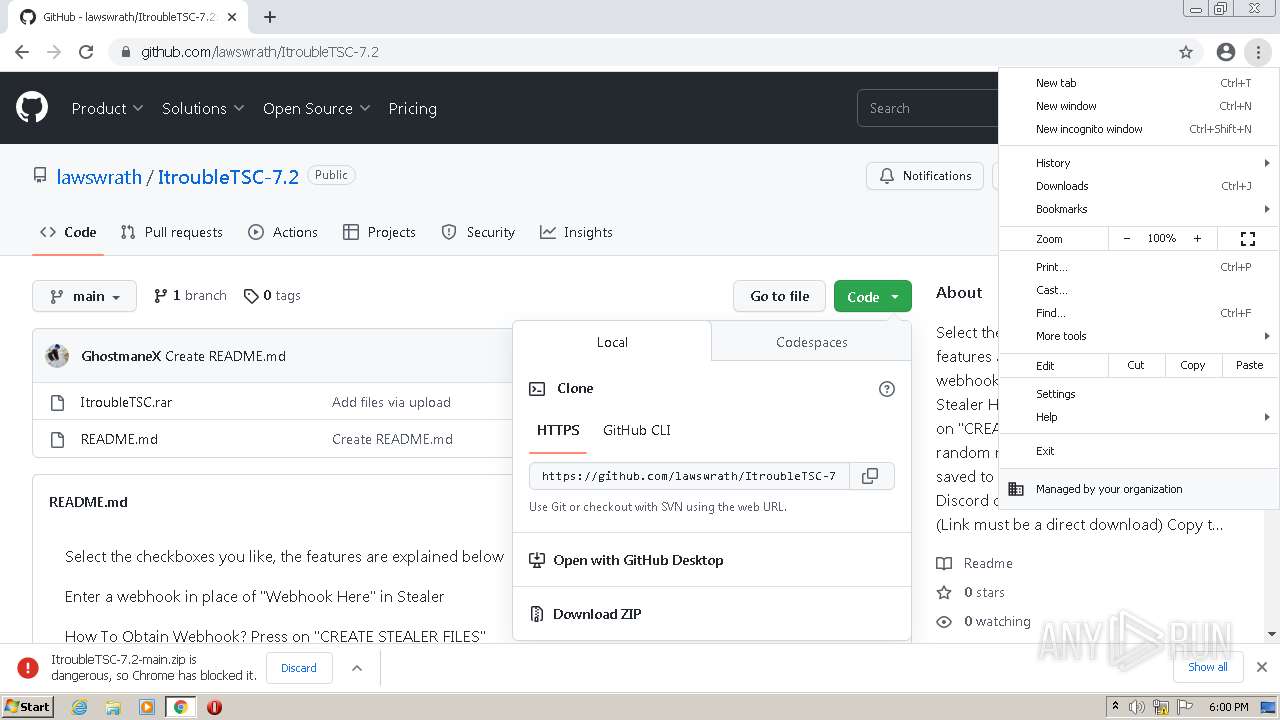Select Print... in the Chrome menu
The height and width of the screenshot is (720, 1280).
pos(1139,267)
